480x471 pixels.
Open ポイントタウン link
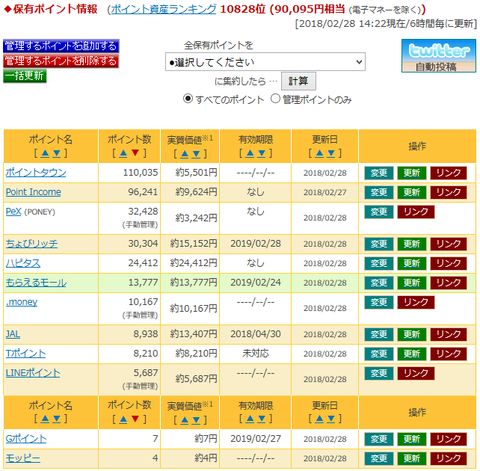(x=36, y=173)
